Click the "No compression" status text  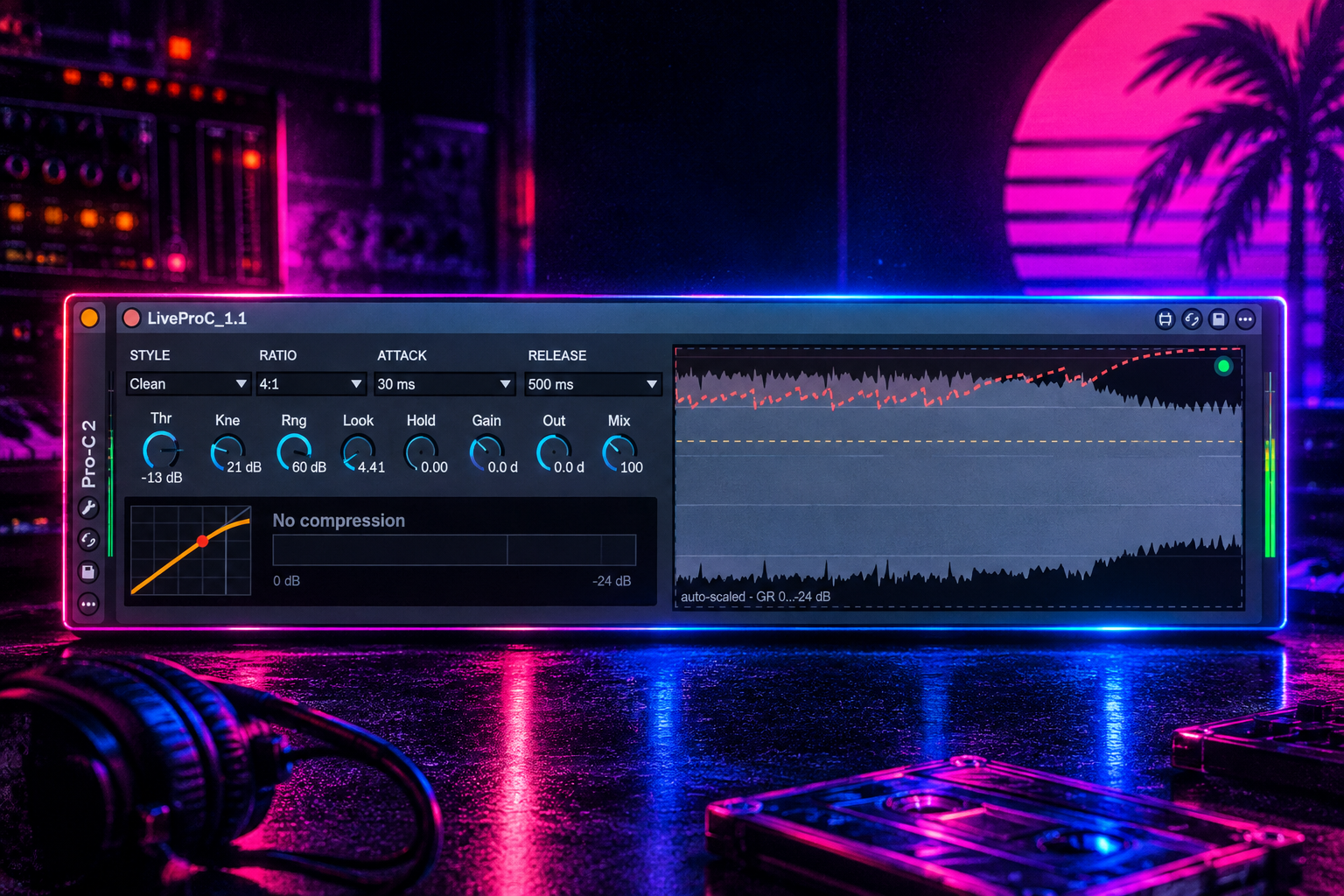339,521
